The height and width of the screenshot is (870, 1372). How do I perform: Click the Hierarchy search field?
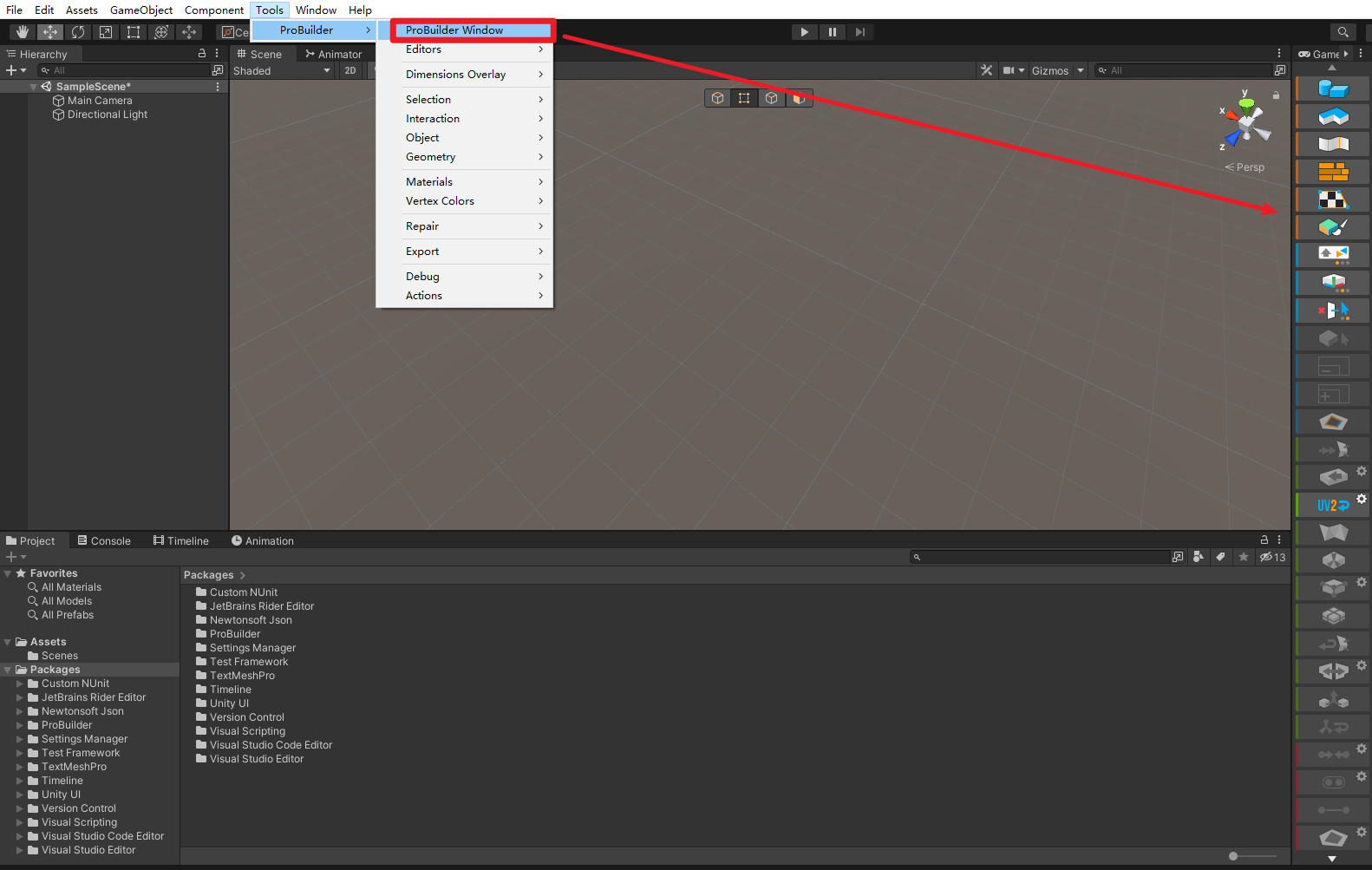click(x=123, y=70)
